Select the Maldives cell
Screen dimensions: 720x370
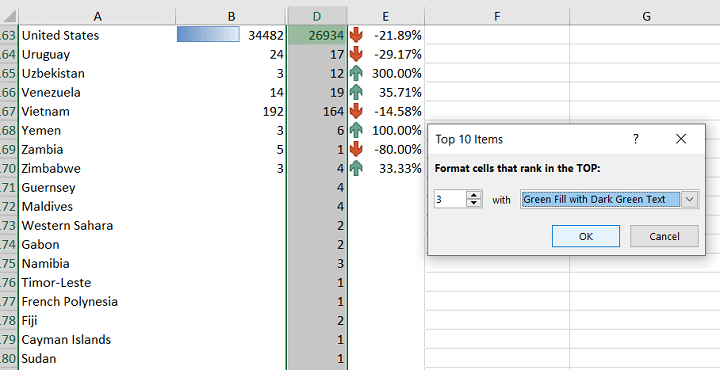(x=97, y=207)
